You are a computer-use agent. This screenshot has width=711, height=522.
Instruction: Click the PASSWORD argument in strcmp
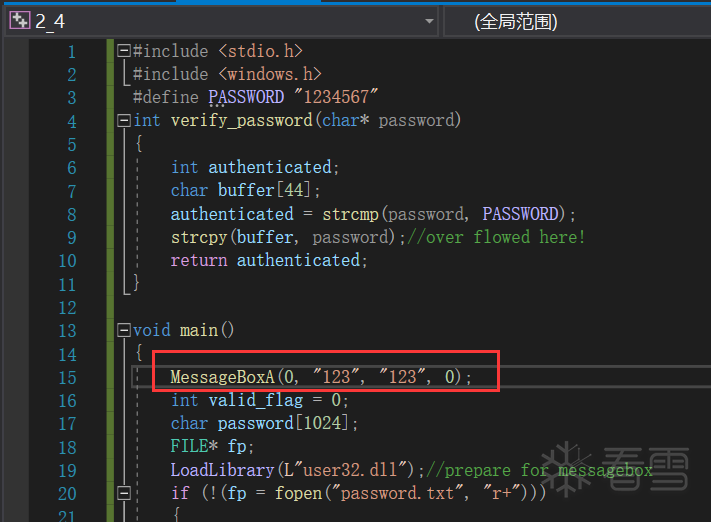point(520,214)
